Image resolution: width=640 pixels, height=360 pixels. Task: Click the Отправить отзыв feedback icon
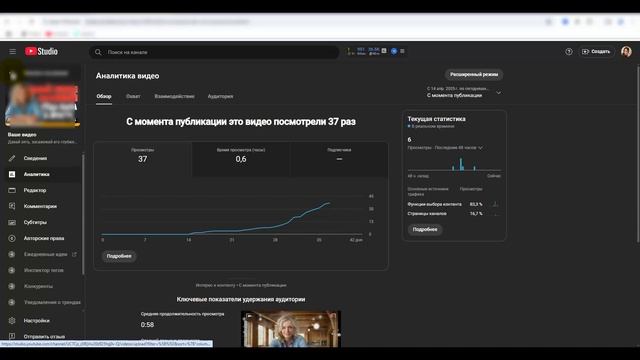click(12, 336)
